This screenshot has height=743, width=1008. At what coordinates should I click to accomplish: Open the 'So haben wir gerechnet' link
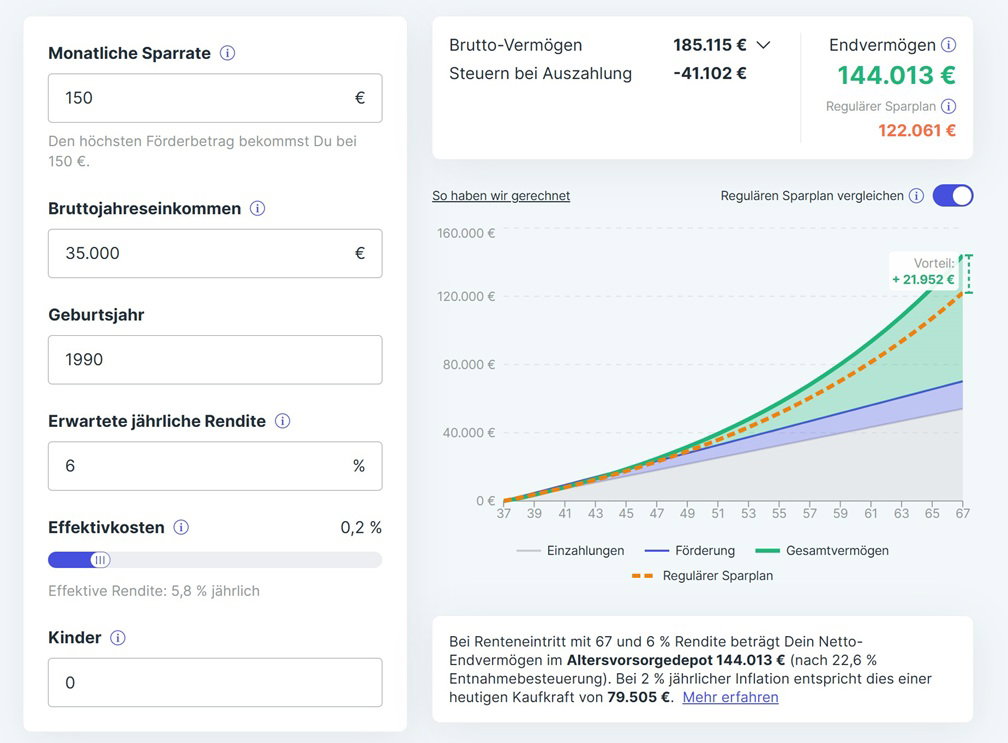pyautogui.click(x=501, y=196)
